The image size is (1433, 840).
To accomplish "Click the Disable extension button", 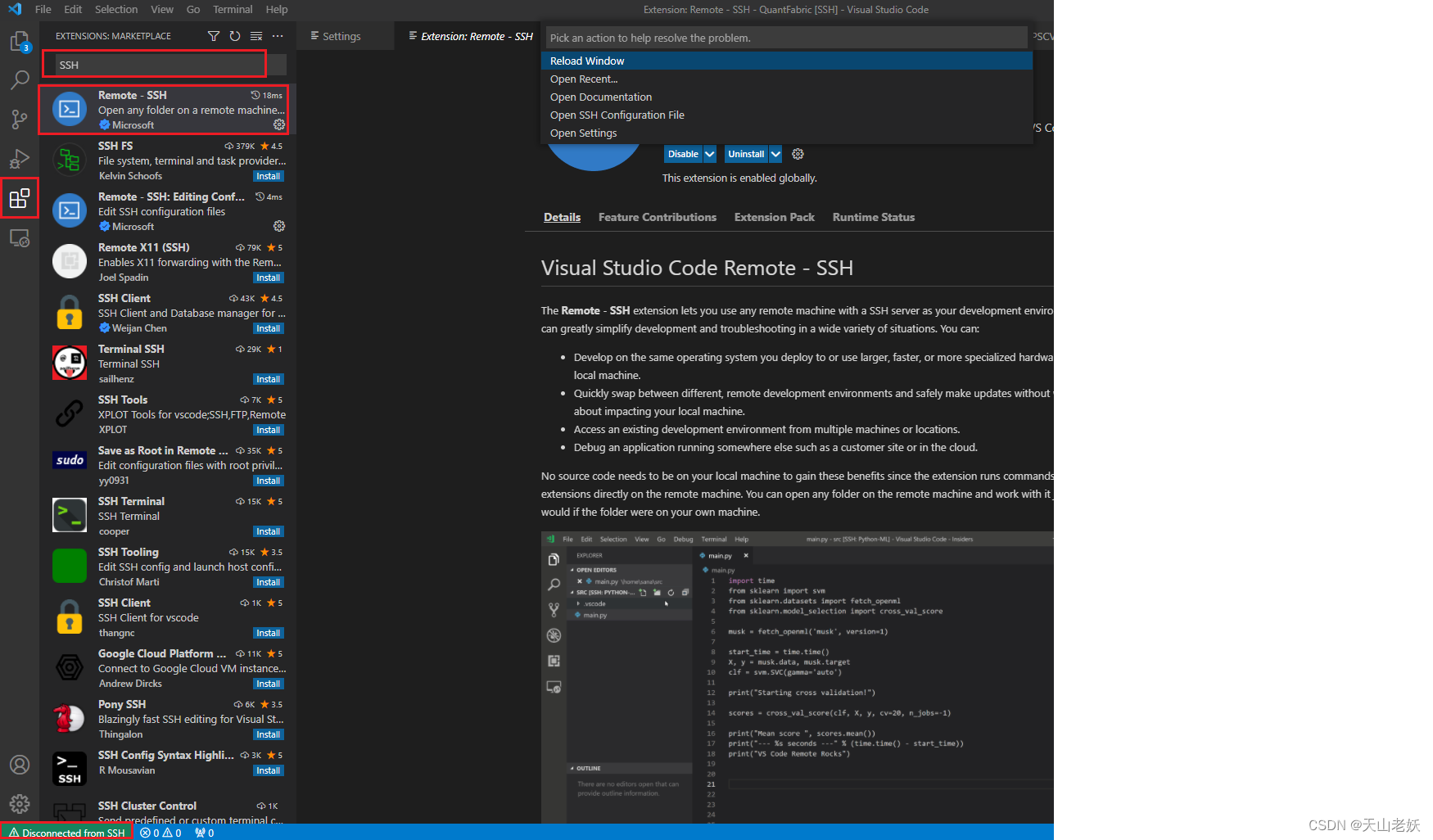I will 683,154.
